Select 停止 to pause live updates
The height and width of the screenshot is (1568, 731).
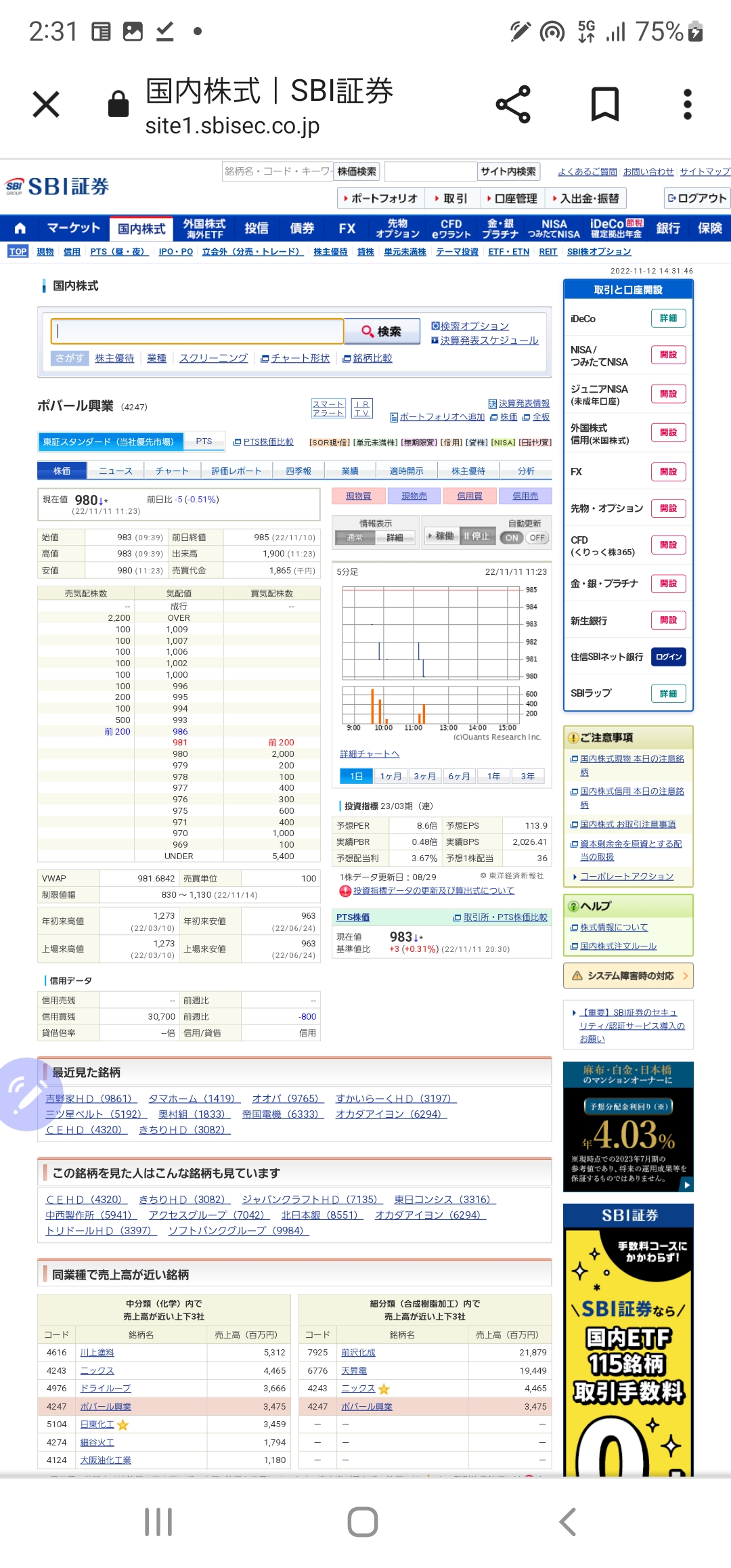[477, 536]
